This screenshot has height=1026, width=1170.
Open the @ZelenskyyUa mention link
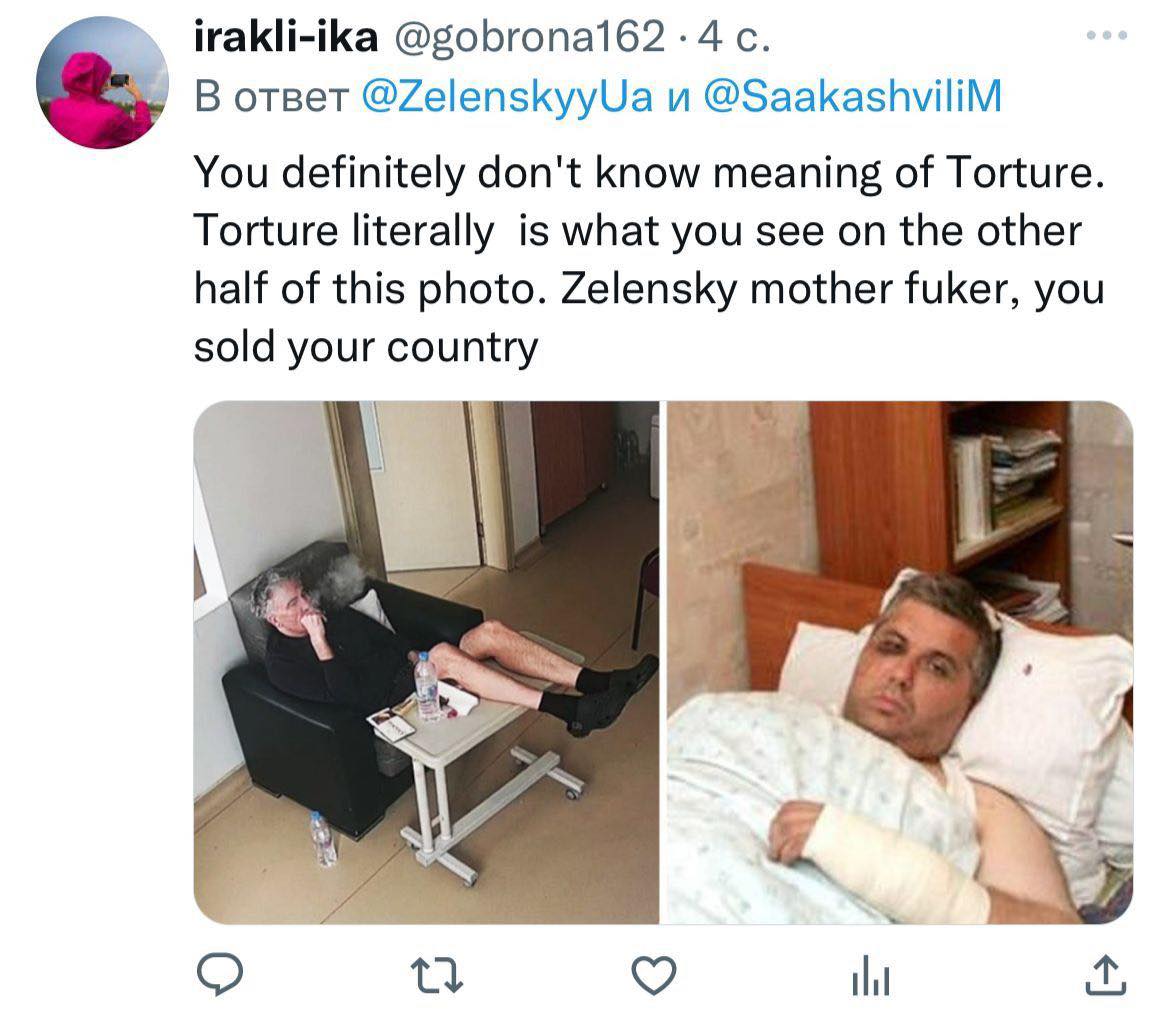click(x=507, y=97)
